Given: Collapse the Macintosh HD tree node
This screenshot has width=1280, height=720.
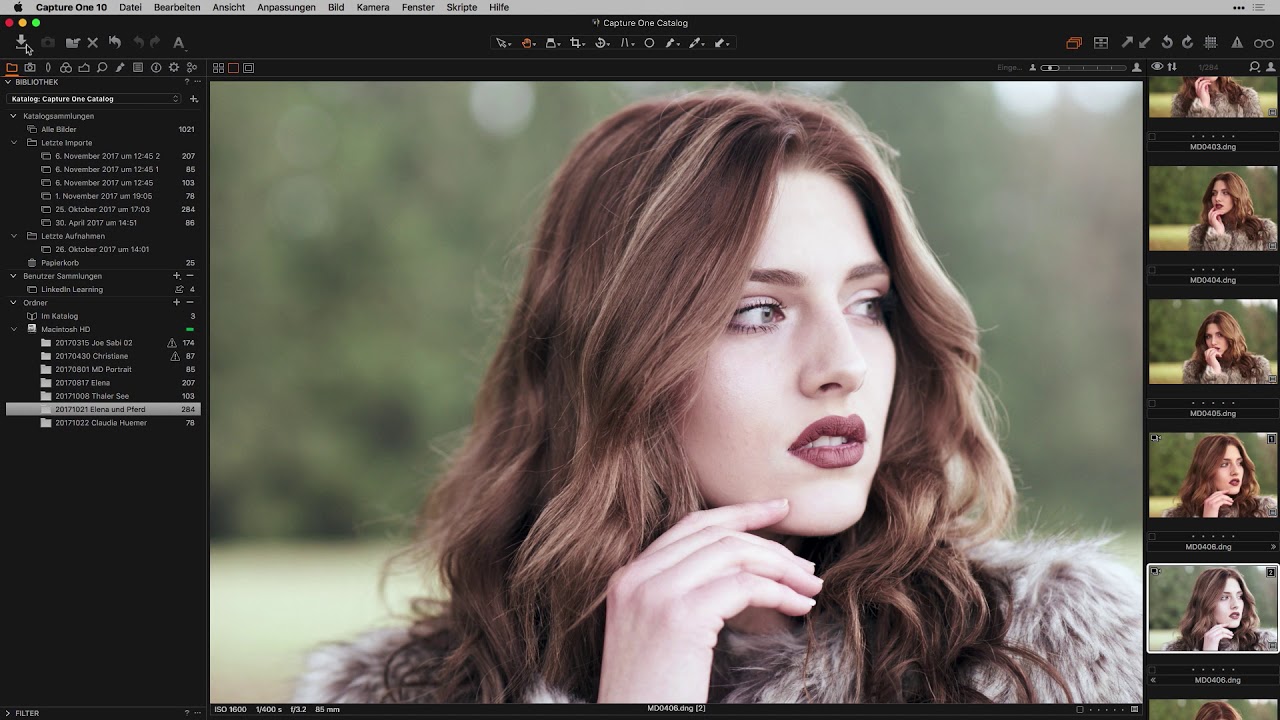Looking at the screenshot, I should click(x=14, y=329).
